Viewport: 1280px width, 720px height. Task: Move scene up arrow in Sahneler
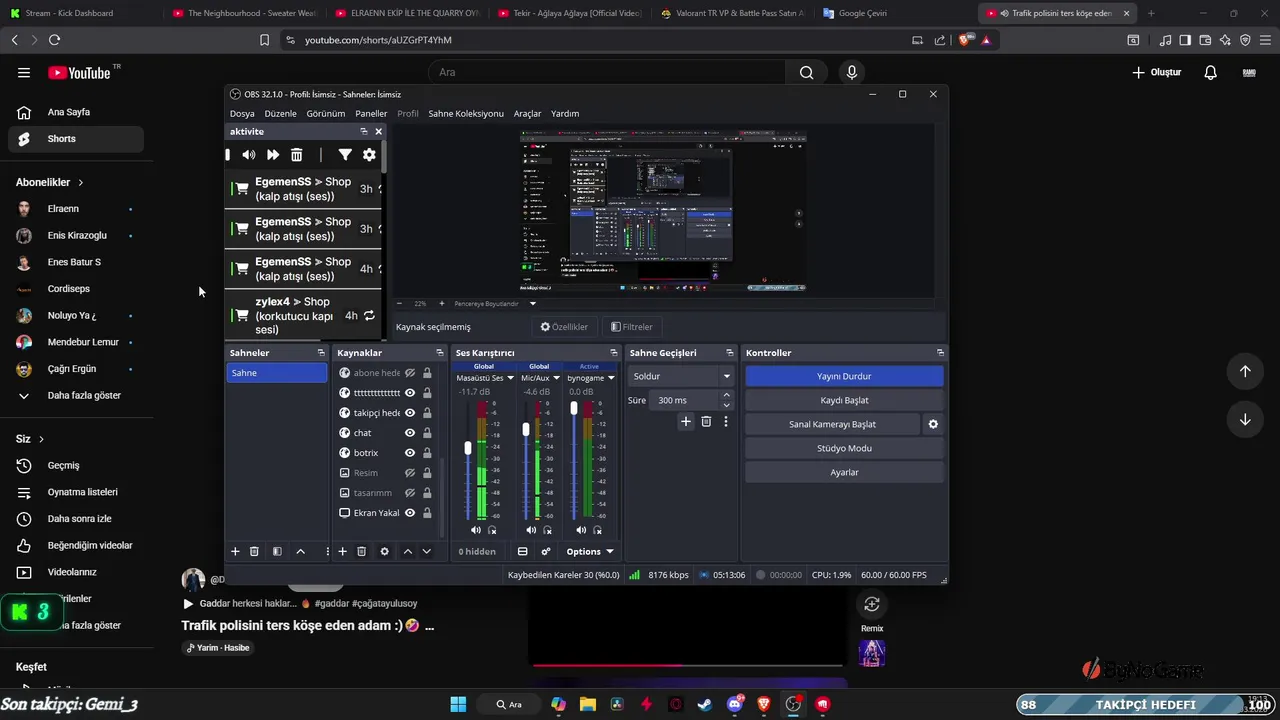click(300, 551)
